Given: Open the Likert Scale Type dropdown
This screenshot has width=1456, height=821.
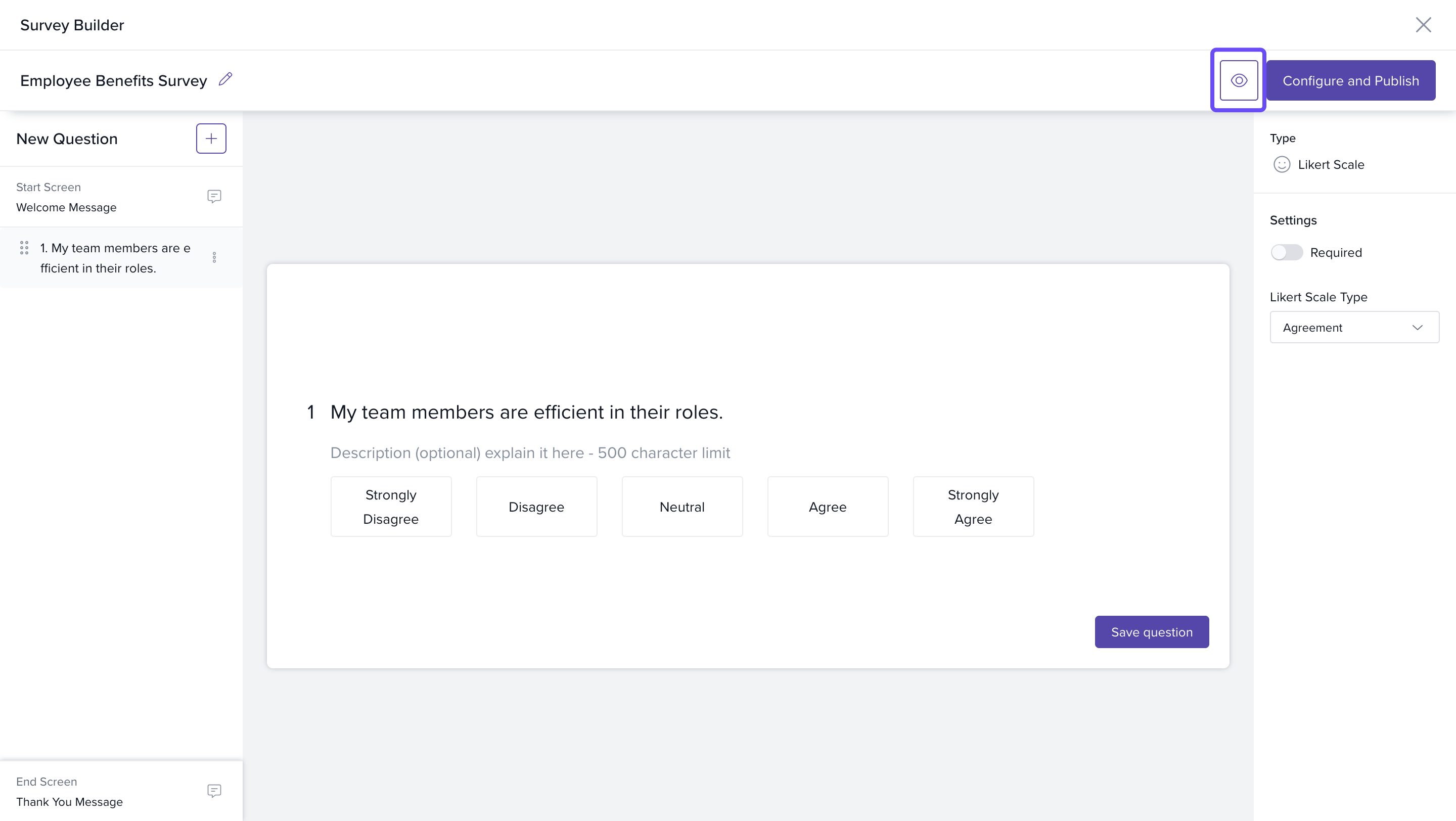Looking at the screenshot, I should [1354, 327].
